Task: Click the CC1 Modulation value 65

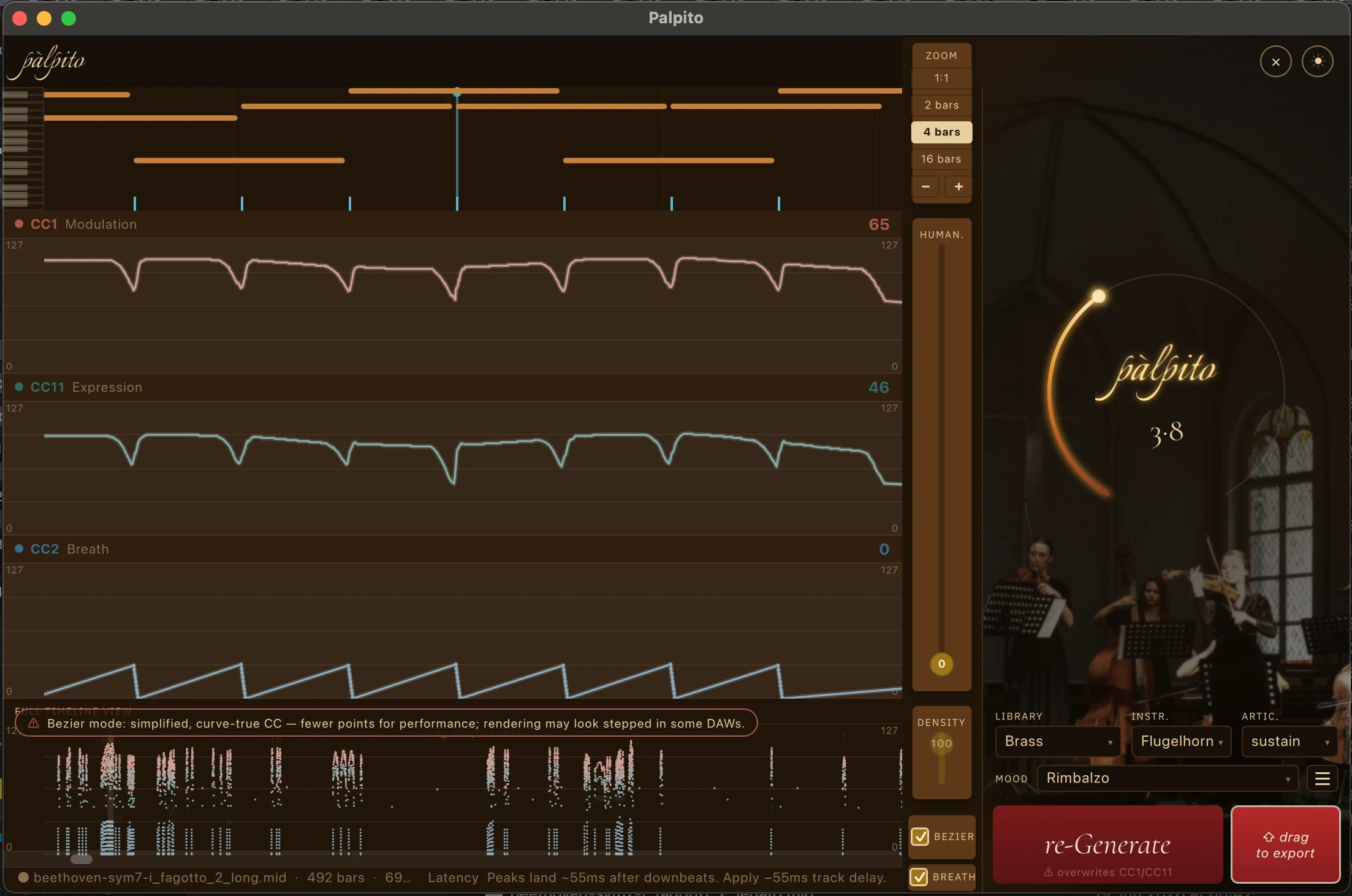Action: (x=879, y=225)
